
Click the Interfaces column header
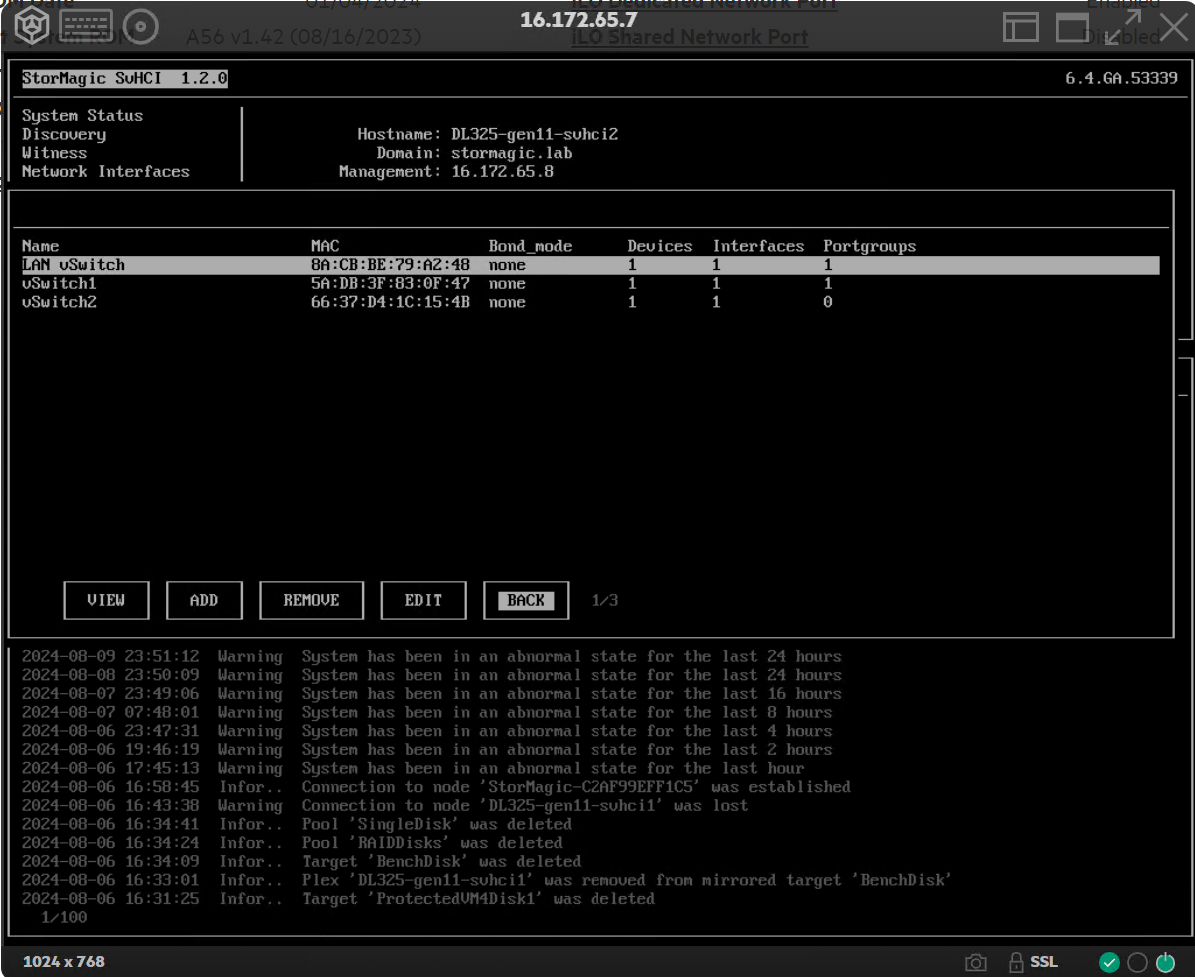pos(758,246)
